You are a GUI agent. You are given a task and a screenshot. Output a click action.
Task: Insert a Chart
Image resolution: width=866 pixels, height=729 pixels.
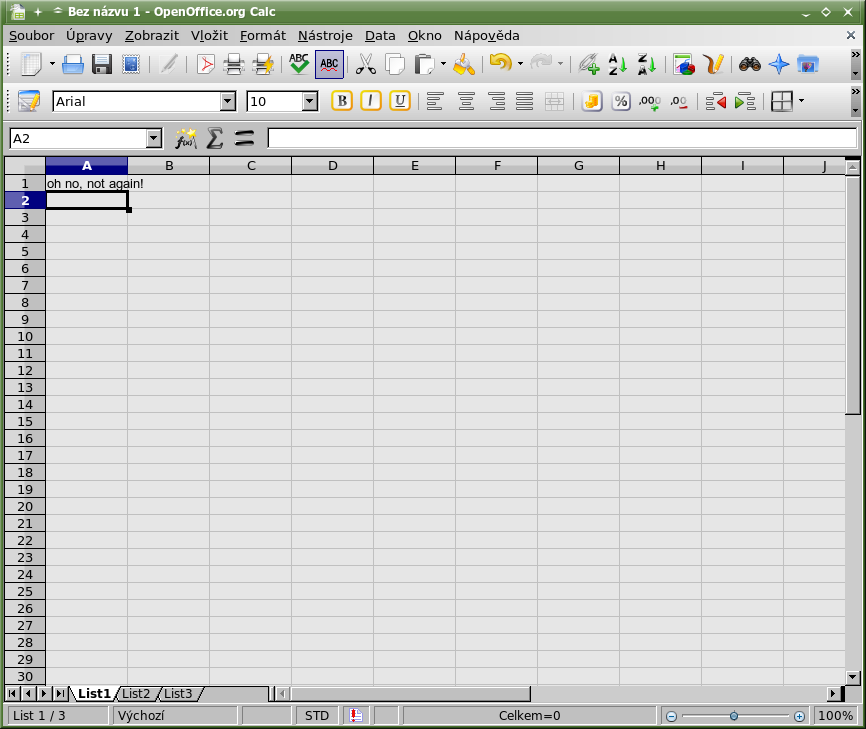click(684, 65)
